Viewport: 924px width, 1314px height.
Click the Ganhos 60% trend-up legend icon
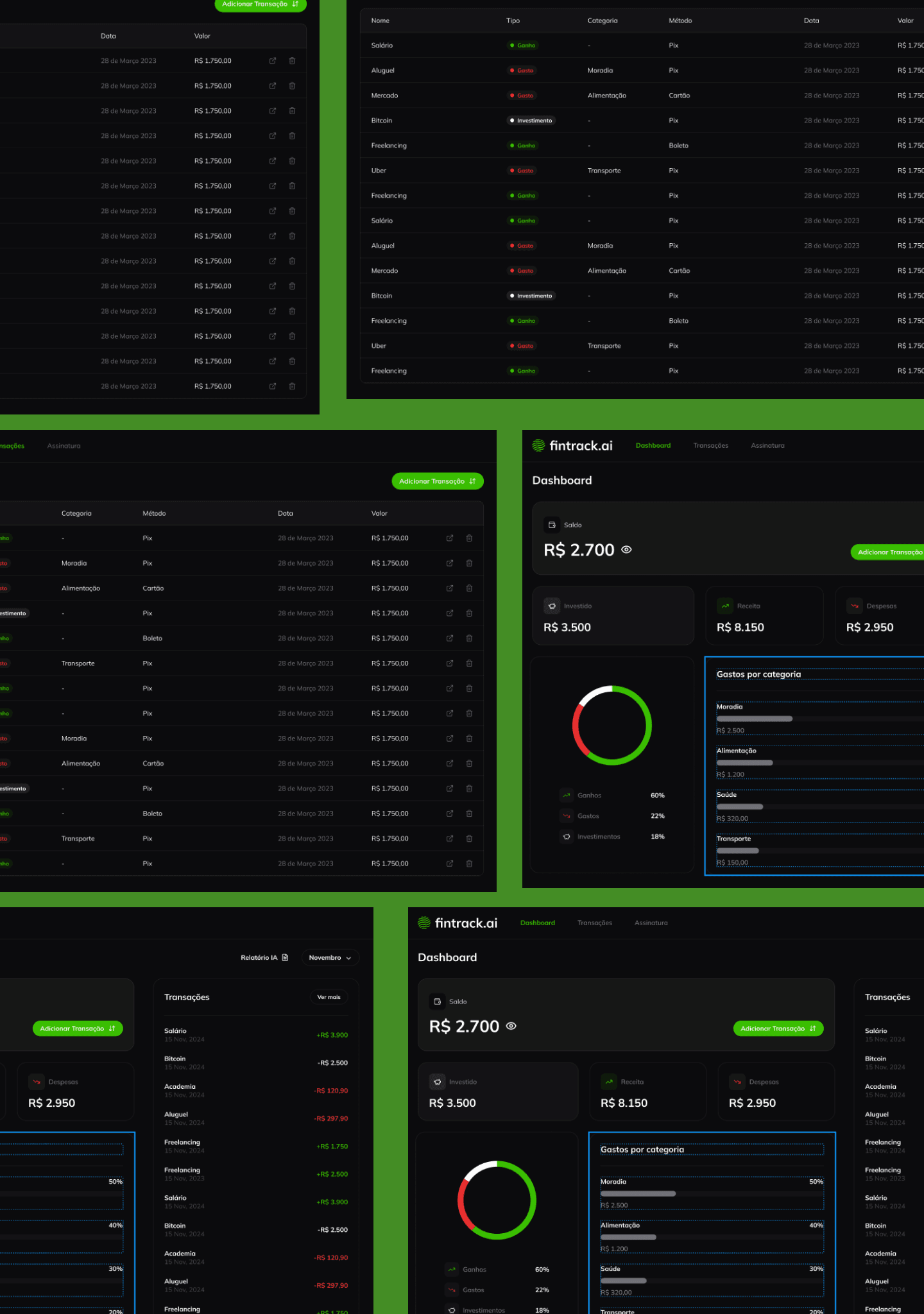[x=567, y=796]
